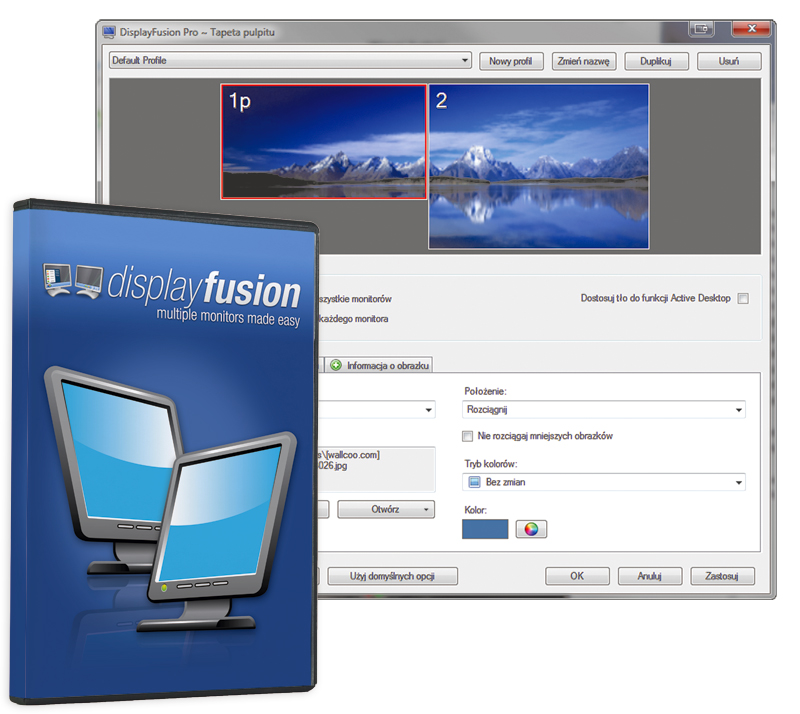Select monitor 2 wallpaper preview
This screenshot has height=714, width=800.
tap(538, 166)
